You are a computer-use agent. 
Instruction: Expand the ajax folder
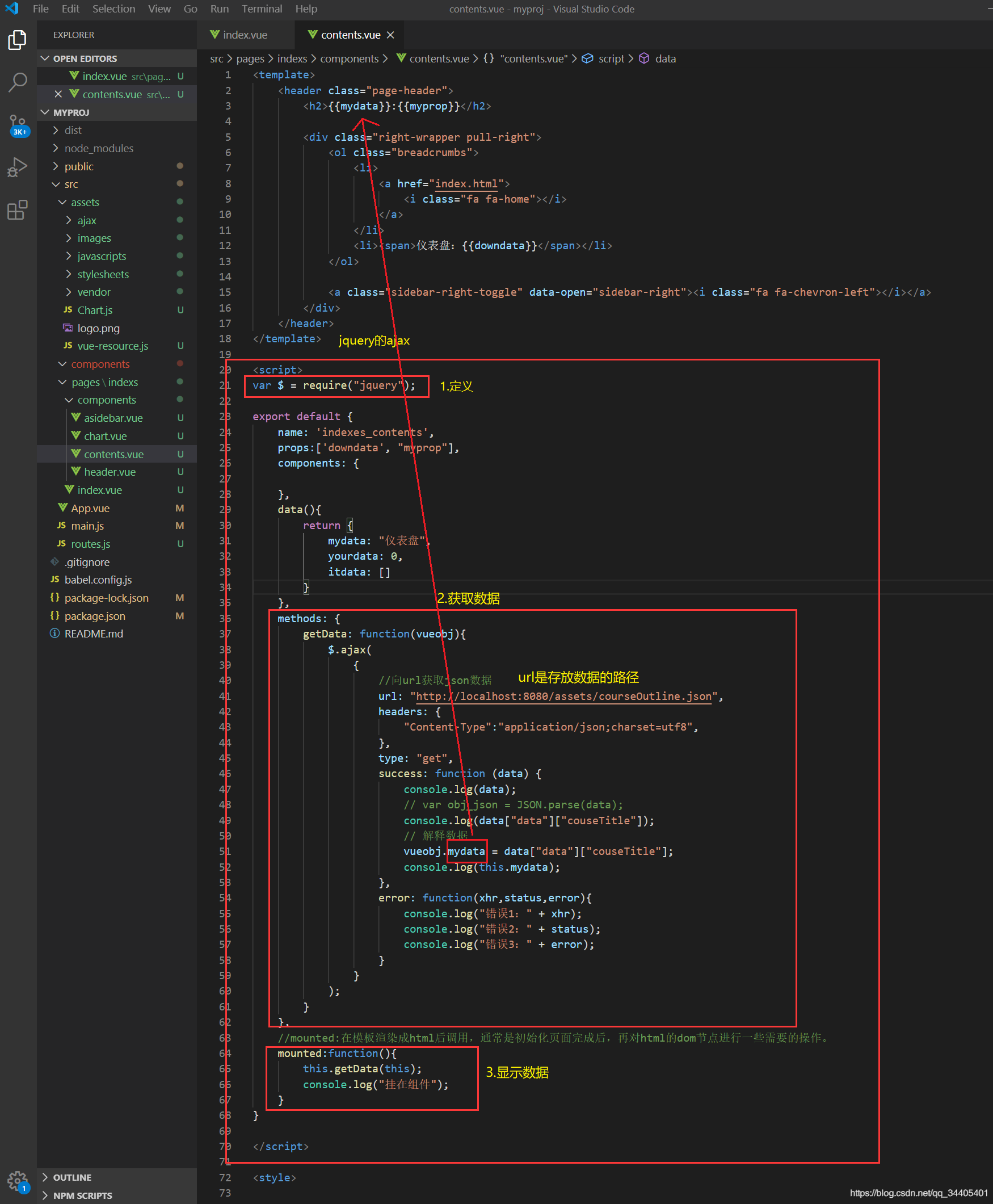pos(69,220)
